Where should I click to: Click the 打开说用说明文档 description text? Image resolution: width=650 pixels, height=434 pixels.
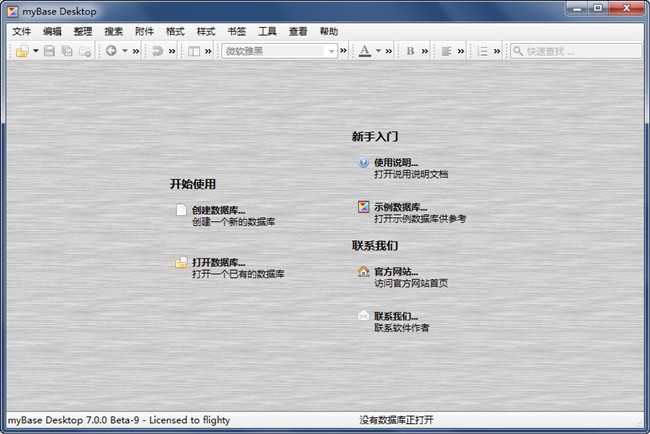point(411,174)
